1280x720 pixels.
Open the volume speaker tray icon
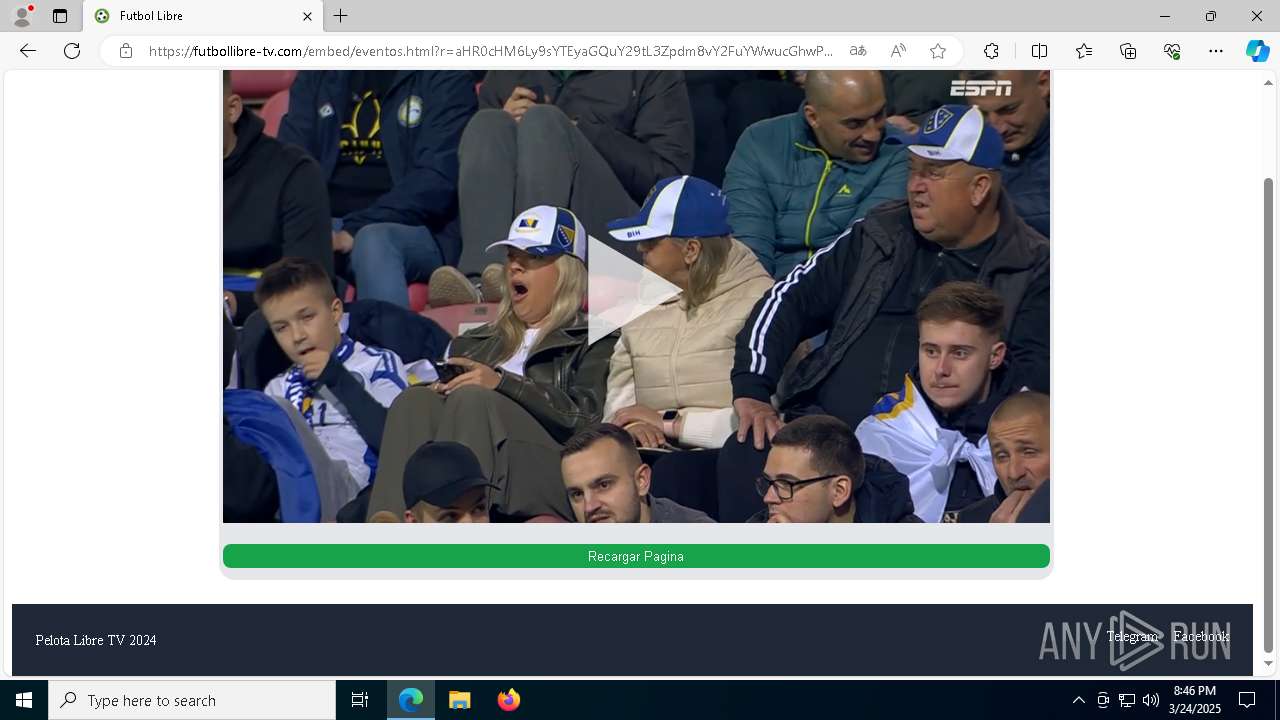coord(1151,700)
